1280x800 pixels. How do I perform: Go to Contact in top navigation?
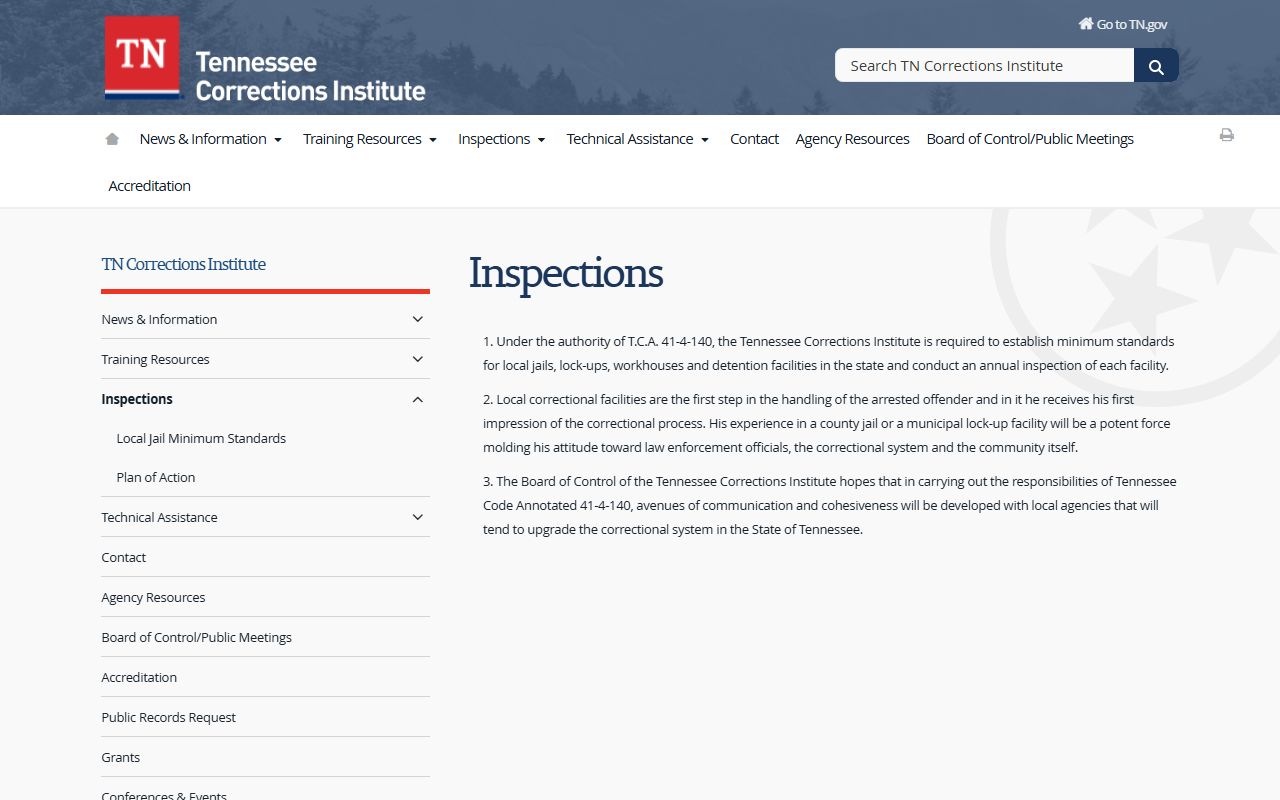click(754, 139)
